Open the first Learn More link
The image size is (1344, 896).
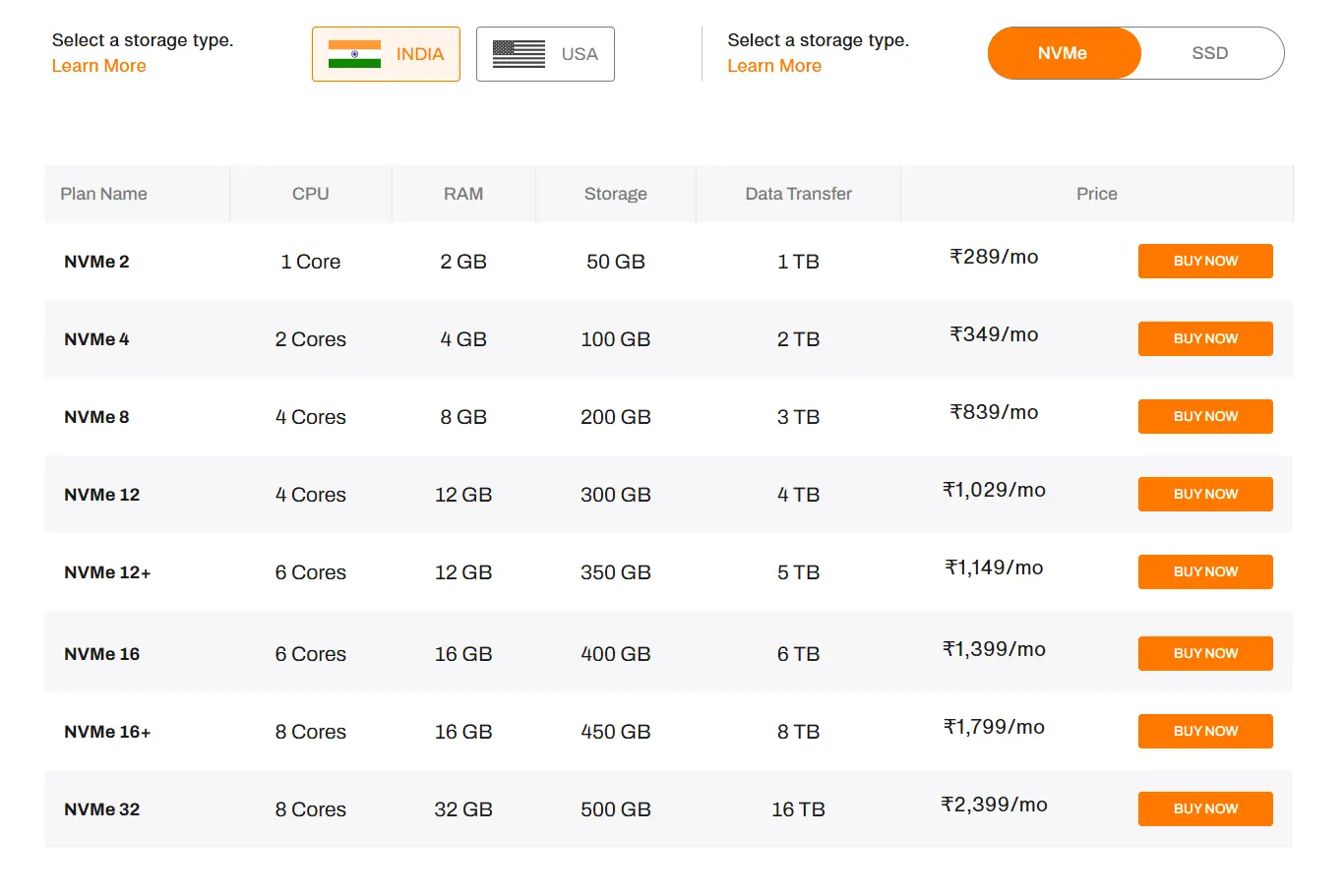pos(98,65)
